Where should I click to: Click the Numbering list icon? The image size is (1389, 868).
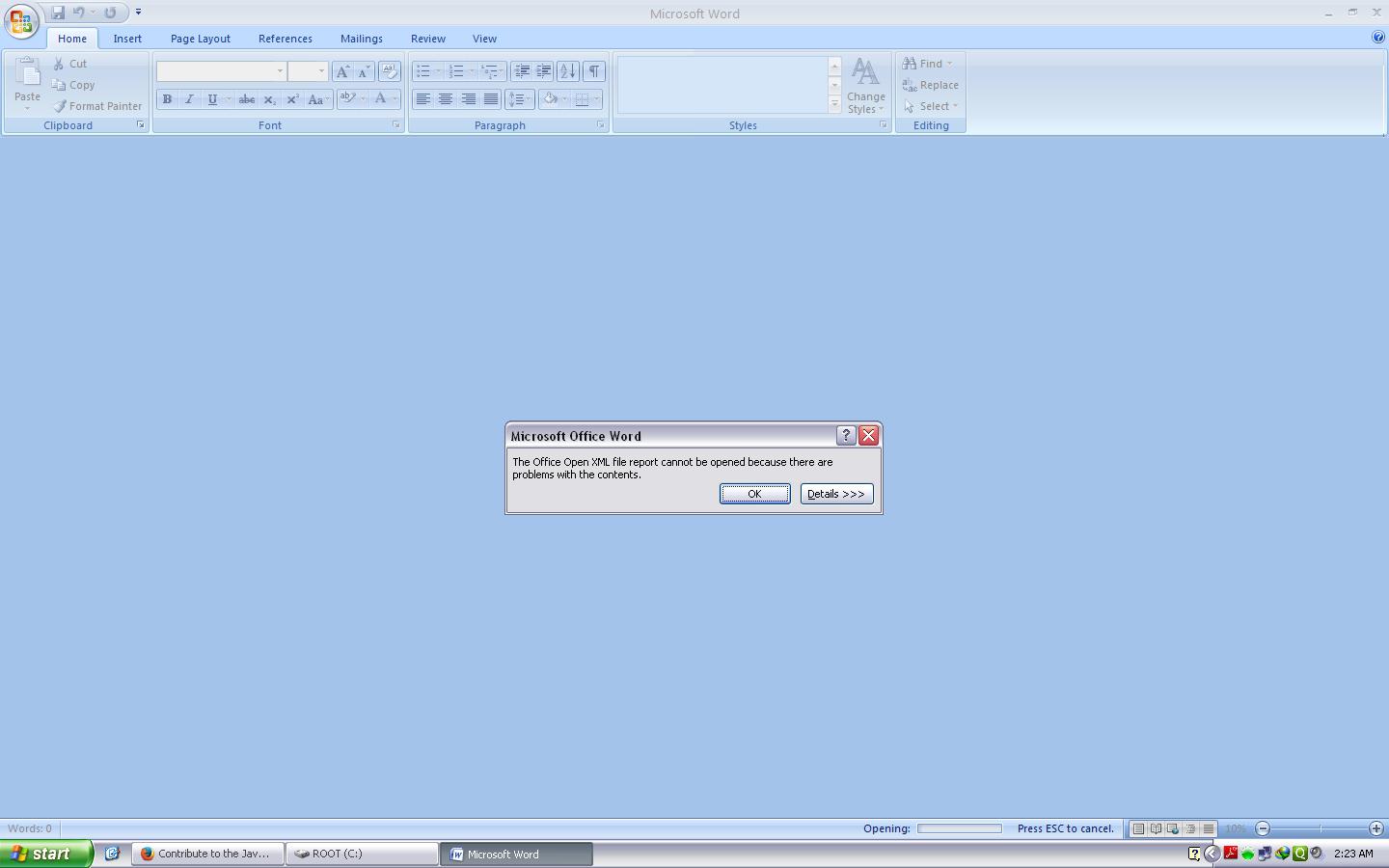pyautogui.click(x=457, y=71)
